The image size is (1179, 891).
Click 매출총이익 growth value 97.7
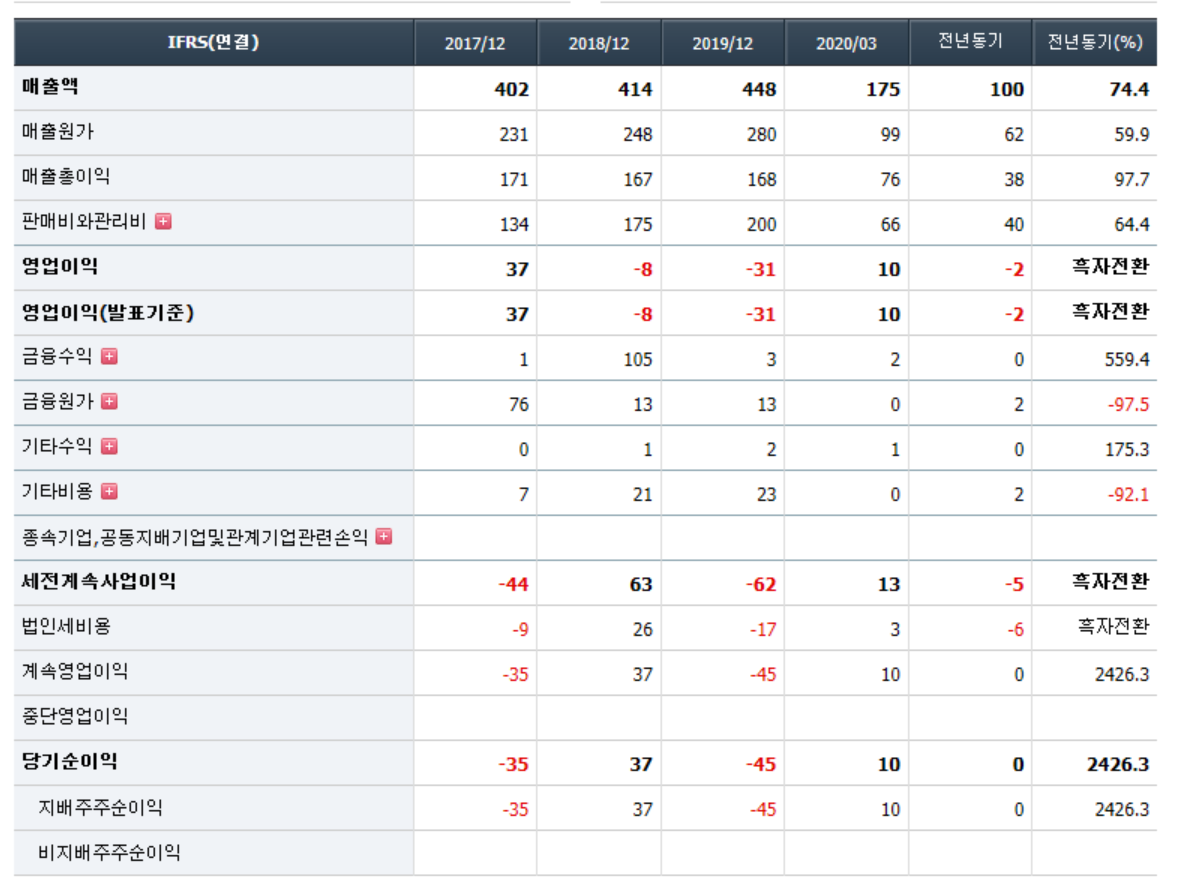(1132, 180)
